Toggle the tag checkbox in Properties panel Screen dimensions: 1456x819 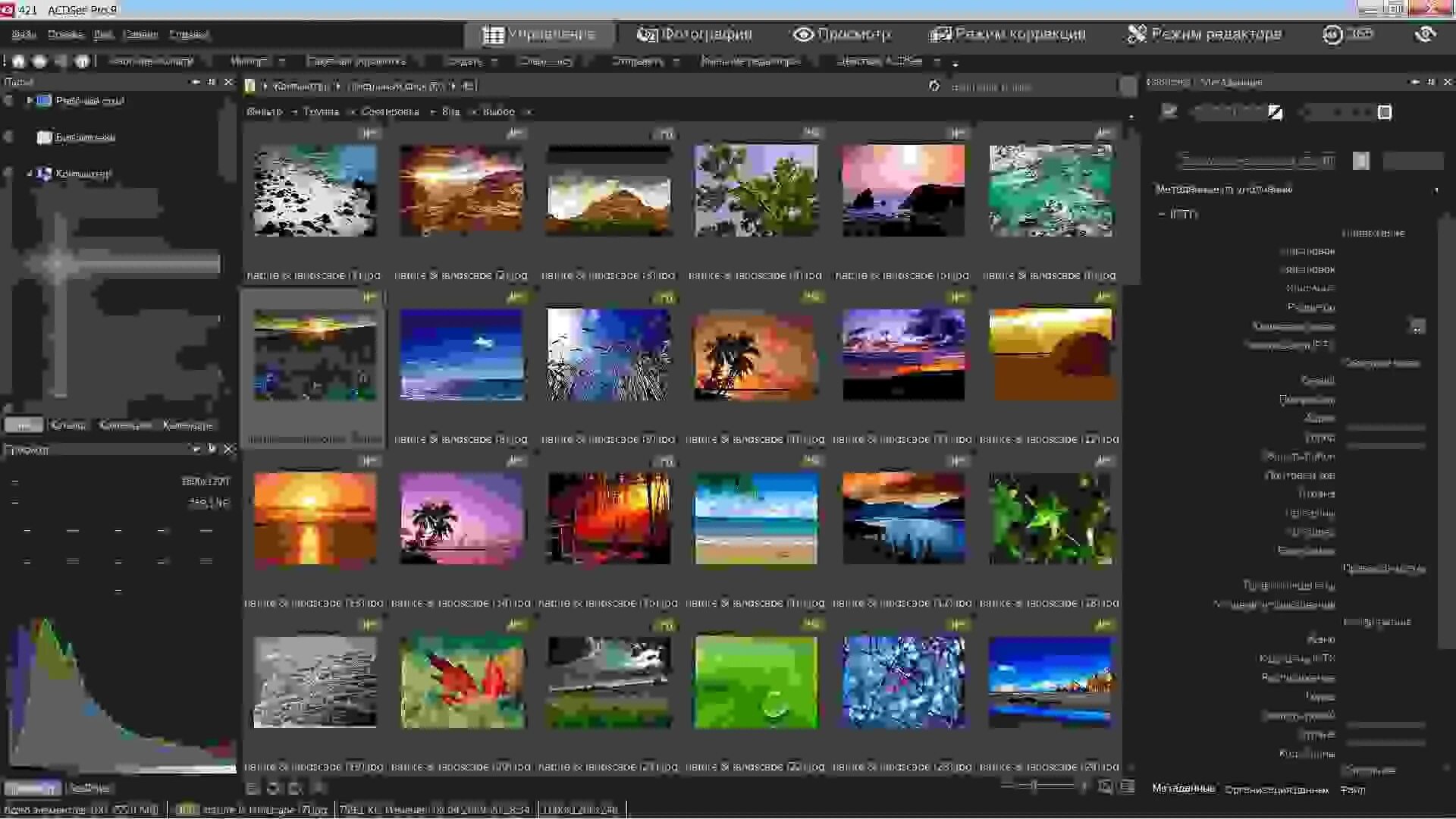[1169, 112]
